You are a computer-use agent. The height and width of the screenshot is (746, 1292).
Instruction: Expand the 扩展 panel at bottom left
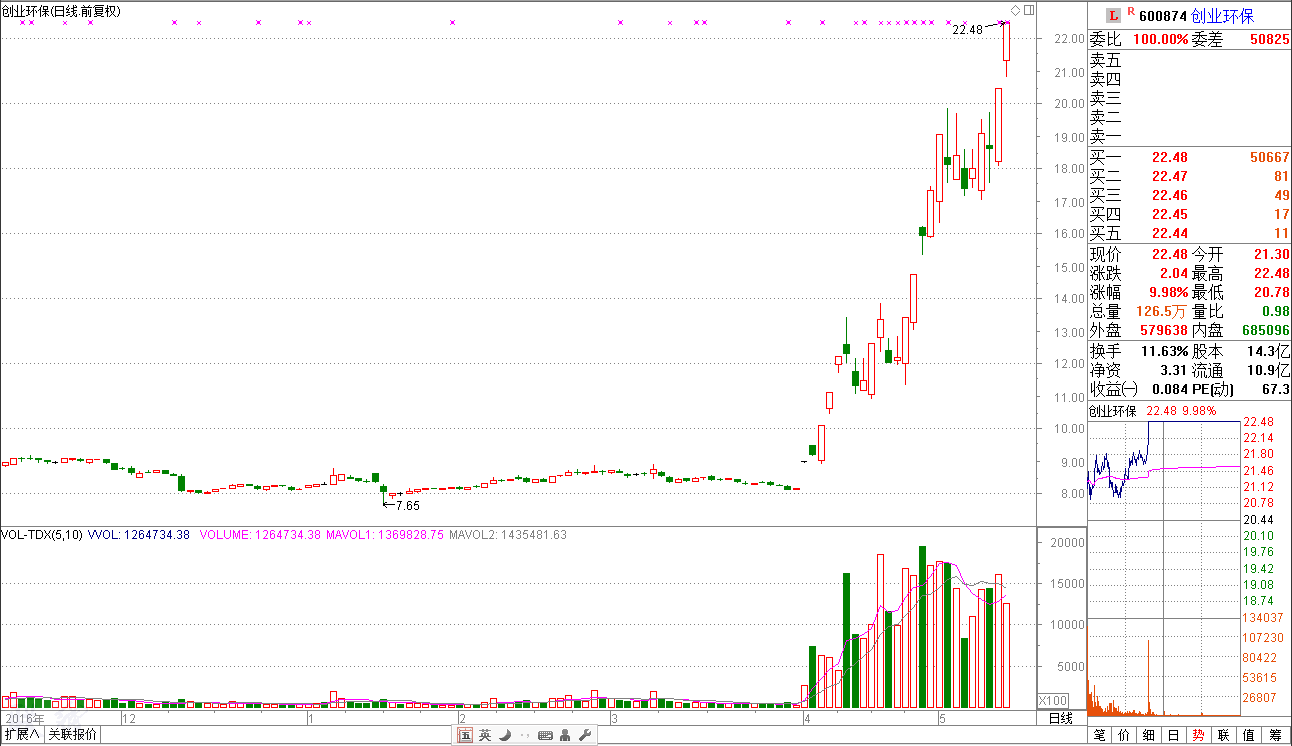click(22, 735)
